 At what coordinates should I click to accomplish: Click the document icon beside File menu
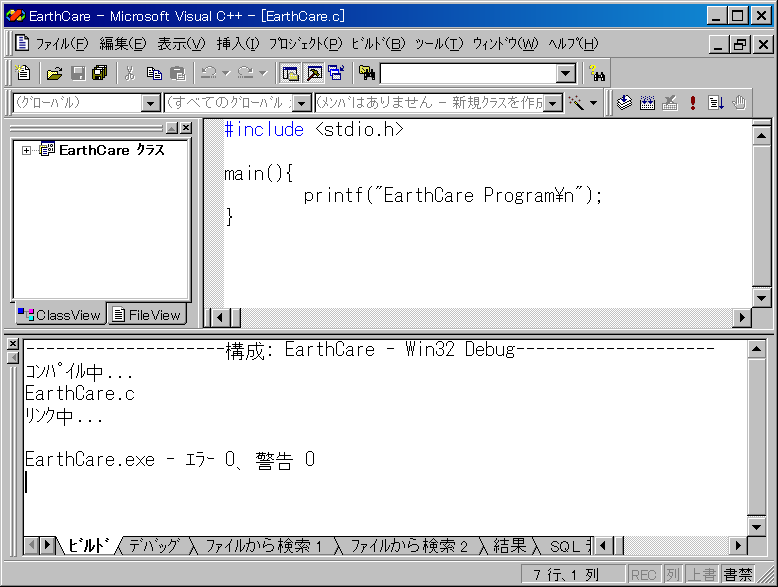coord(22,43)
